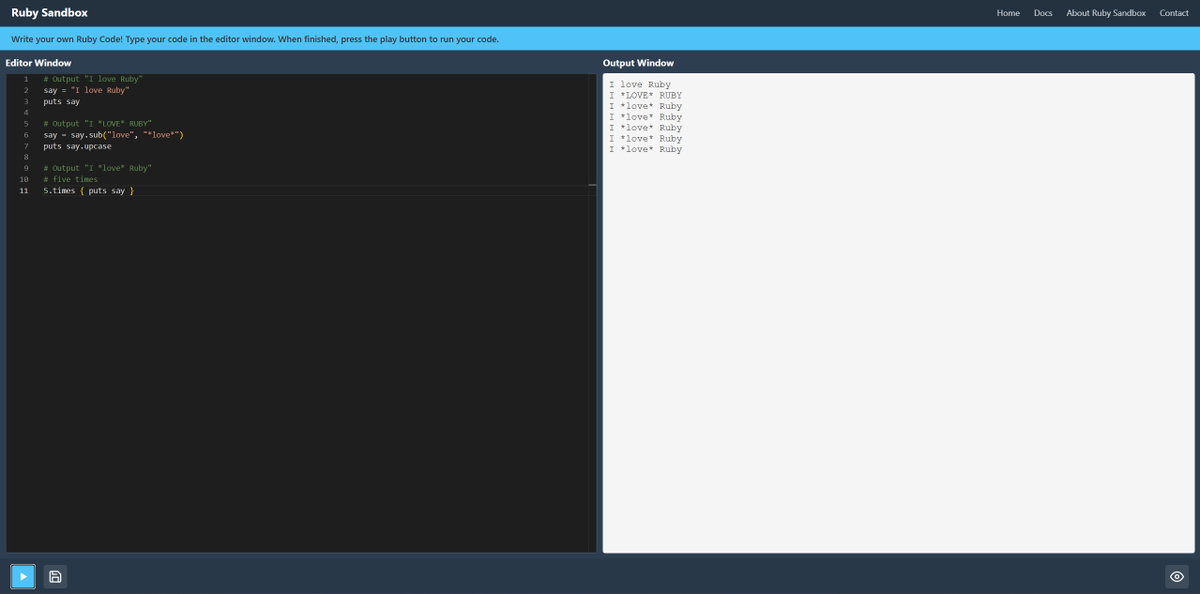
Task: Click comment '# Output "I *love* Ruby"' on line 9
Action: coord(97,168)
